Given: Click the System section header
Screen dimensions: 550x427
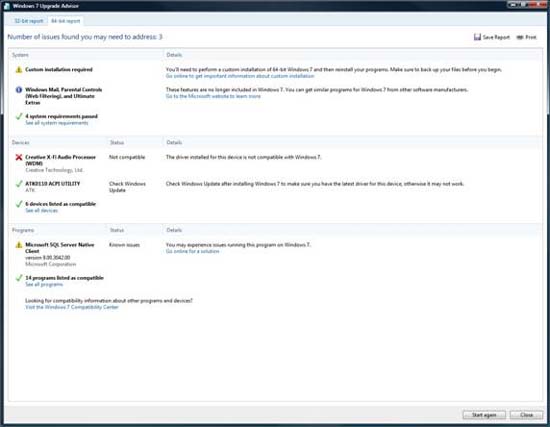Looking at the screenshot, I should click(x=20, y=55).
